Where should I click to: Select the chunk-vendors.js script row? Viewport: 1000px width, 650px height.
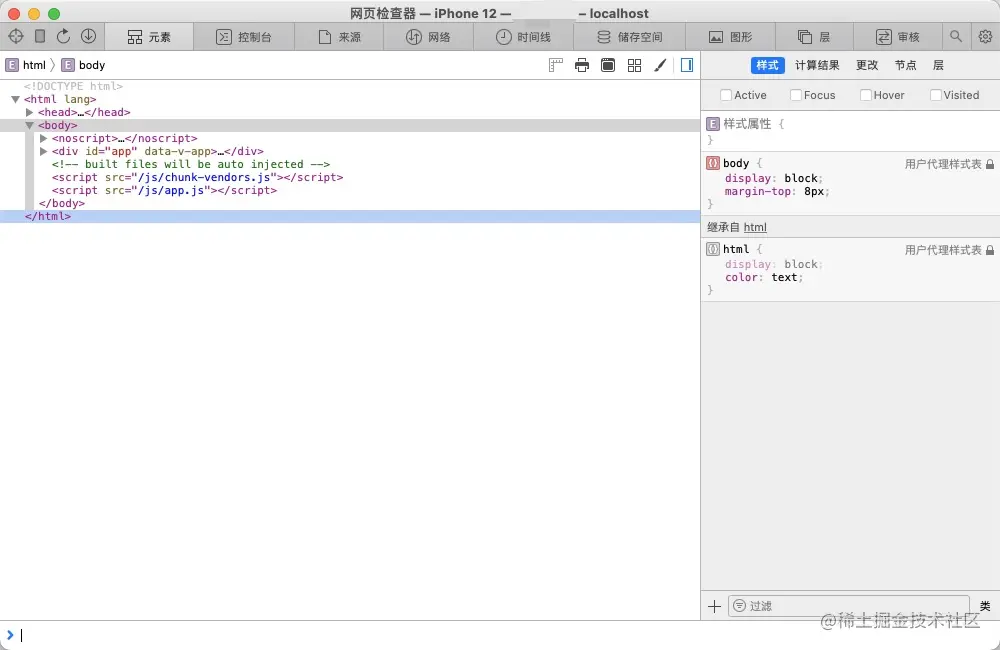point(350,177)
